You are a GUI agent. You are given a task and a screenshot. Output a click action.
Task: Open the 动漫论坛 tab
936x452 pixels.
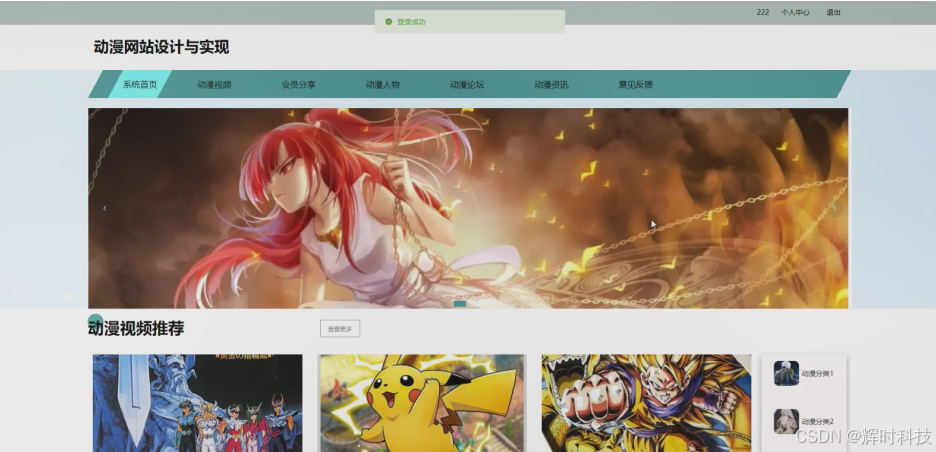click(x=467, y=85)
